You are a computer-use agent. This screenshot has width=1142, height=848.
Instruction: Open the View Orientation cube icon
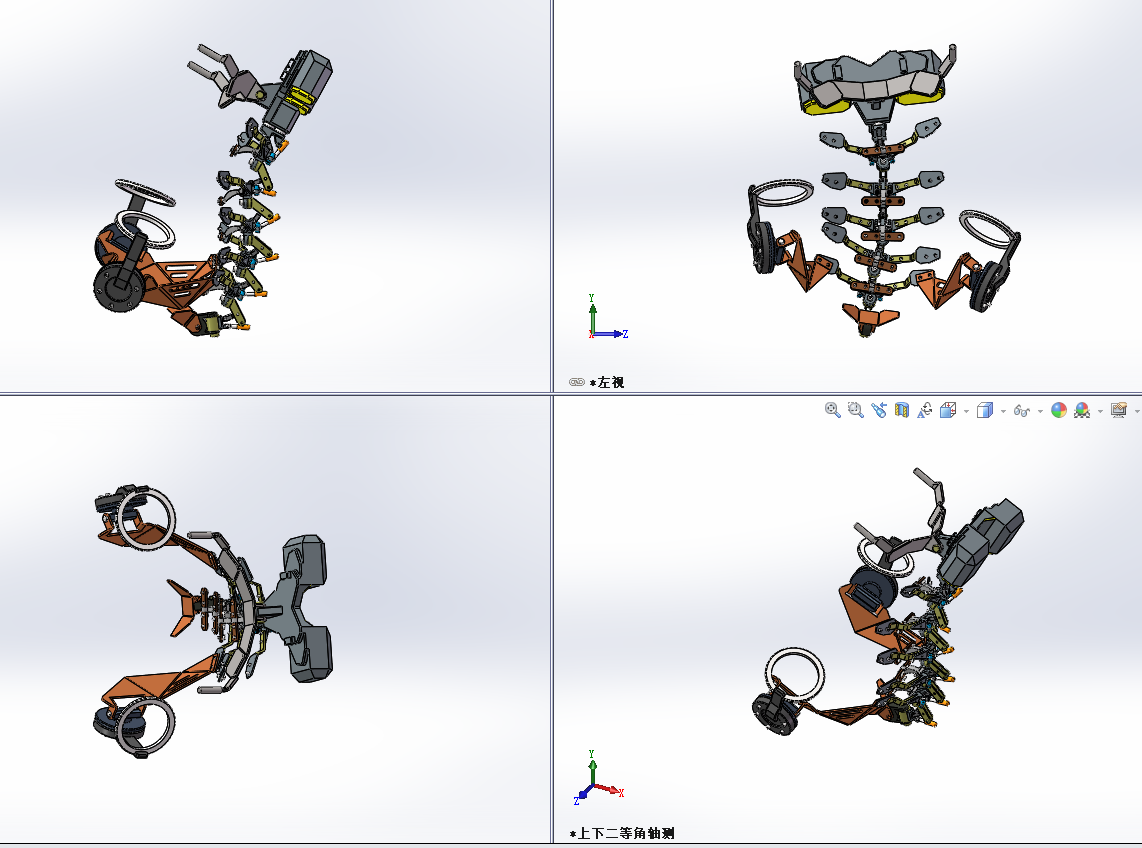pos(948,410)
